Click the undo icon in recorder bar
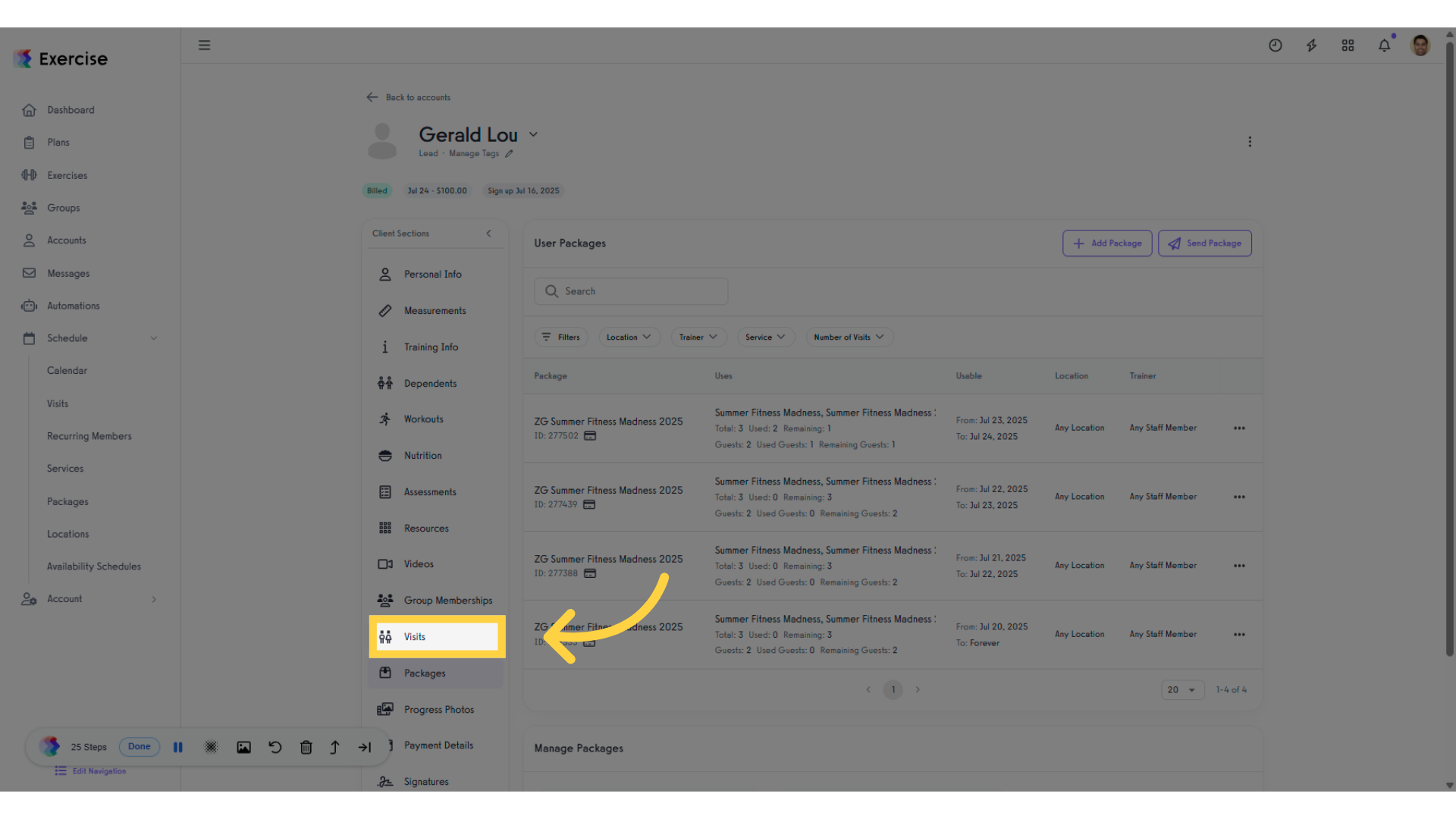Screen dimensions: 1456x819 tap(275, 747)
